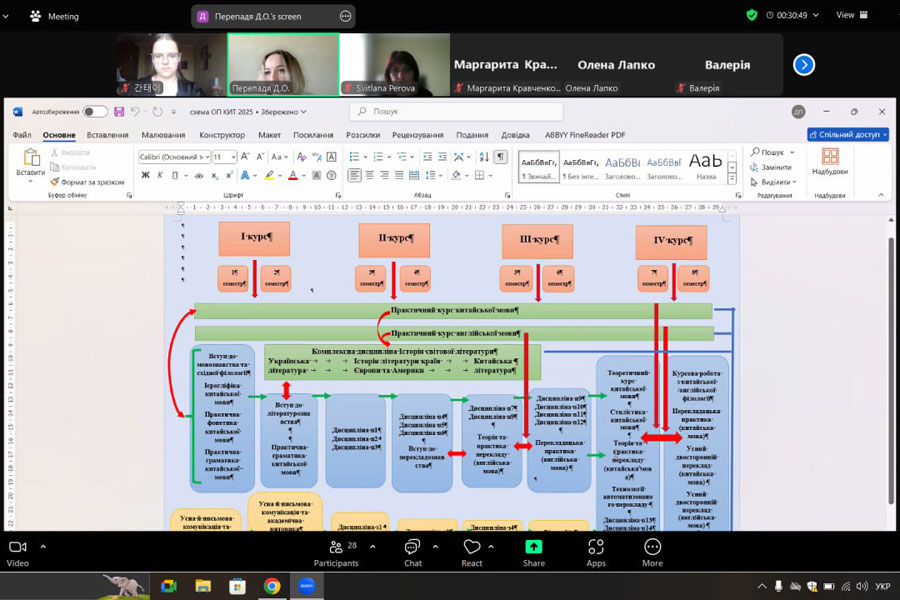Increase the font size with the grow icon
Image resolution: width=900 pixels, height=600 pixels.
point(245,156)
